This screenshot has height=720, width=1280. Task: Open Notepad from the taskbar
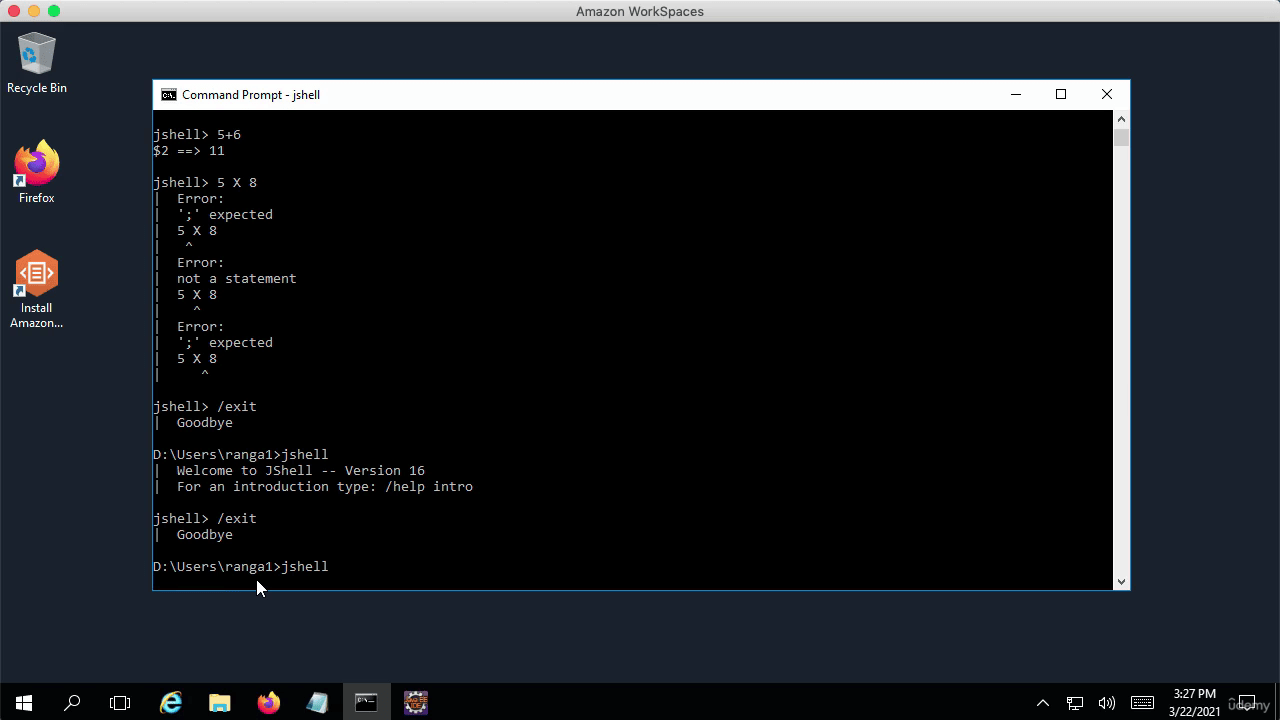pyautogui.click(x=317, y=703)
